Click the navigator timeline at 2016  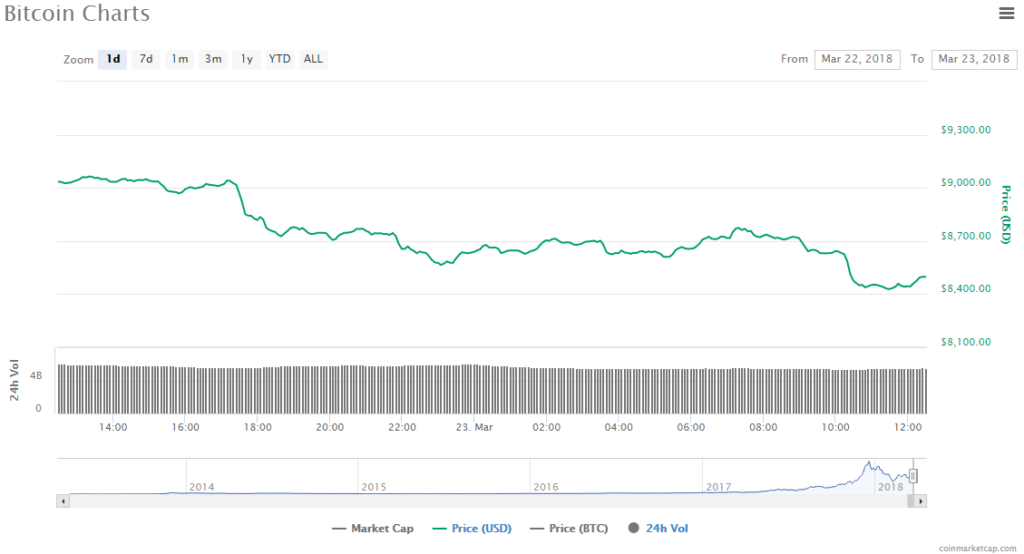pyautogui.click(x=546, y=486)
